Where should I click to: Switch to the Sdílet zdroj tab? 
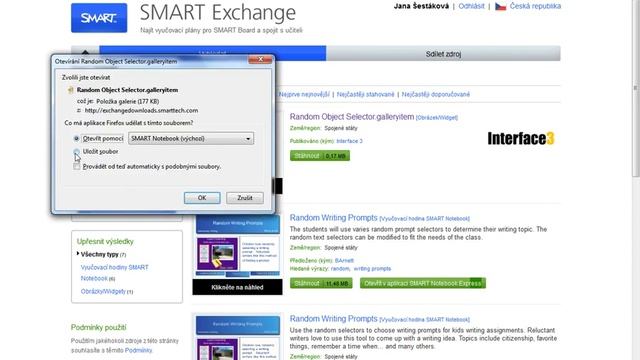[443, 54]
